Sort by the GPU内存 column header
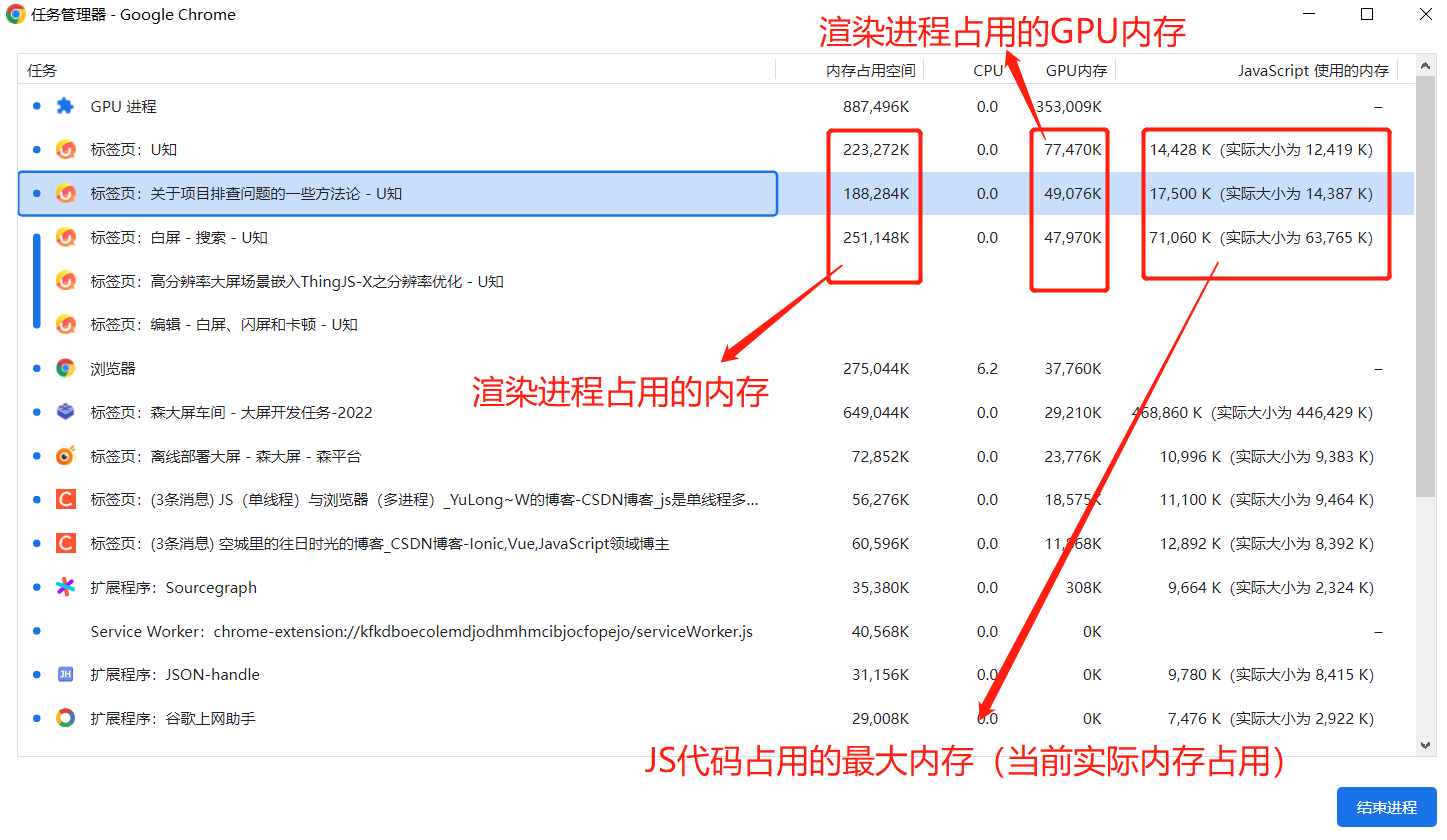The height and width of the screenshot is (840, 1447). [1060, 70]
